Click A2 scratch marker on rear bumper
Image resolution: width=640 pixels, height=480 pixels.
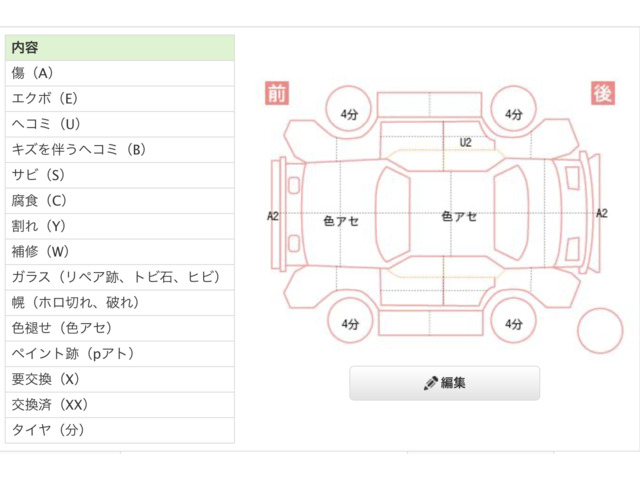pos(601,213)
